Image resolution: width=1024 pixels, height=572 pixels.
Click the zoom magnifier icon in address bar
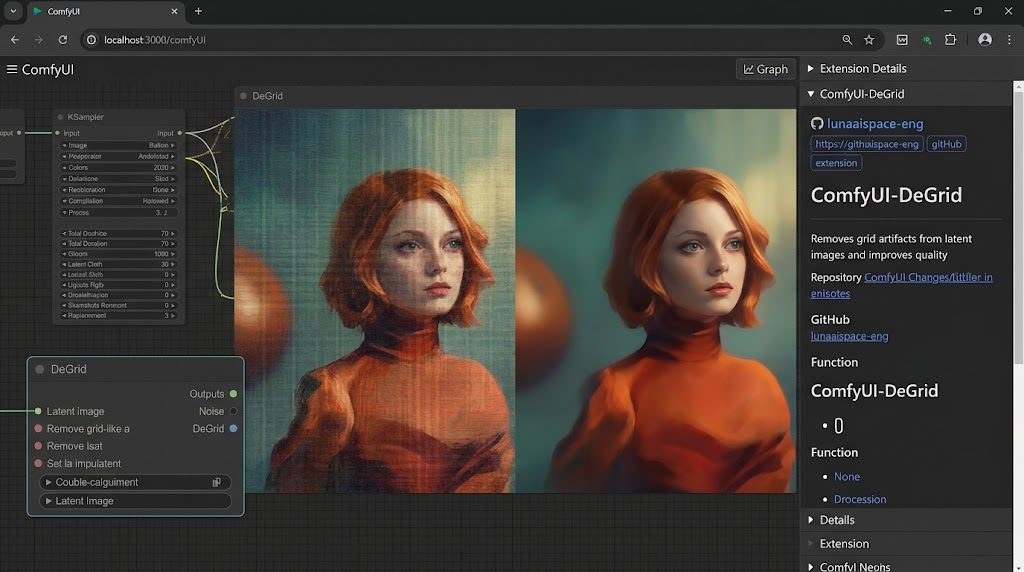pos(847,40)
